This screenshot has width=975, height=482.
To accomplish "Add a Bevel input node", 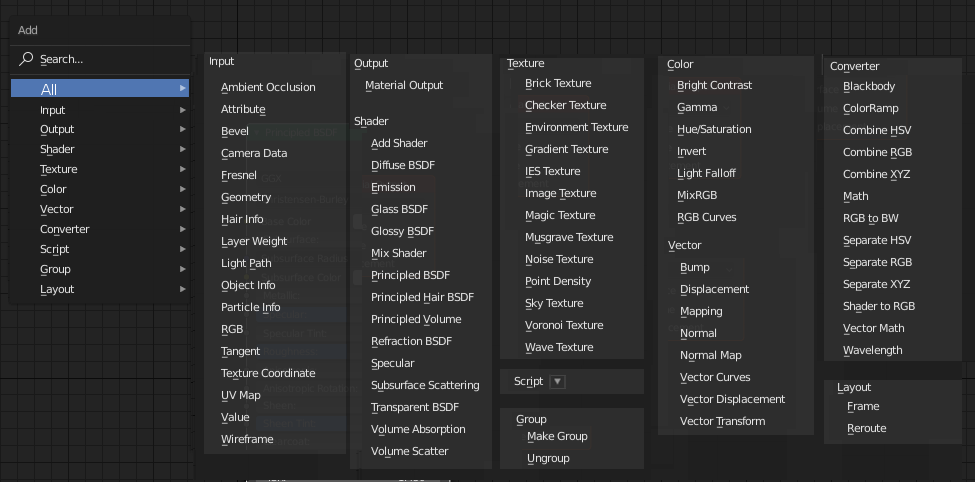I will 234,131.
